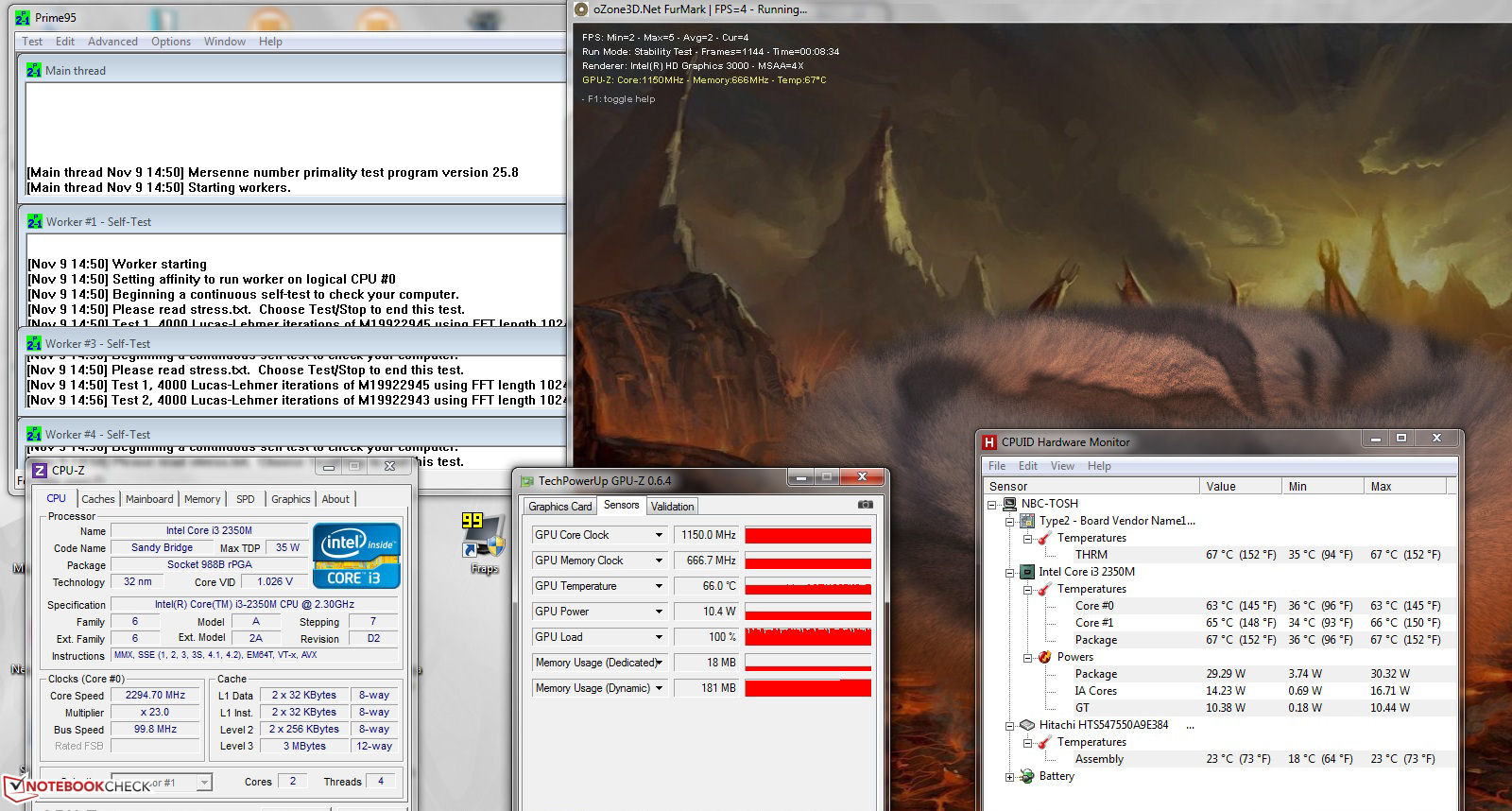This screenshot has width=1512, height=811.
Task: Switch to the Caches tab in CPU-Z
Action: pos(98,499)
